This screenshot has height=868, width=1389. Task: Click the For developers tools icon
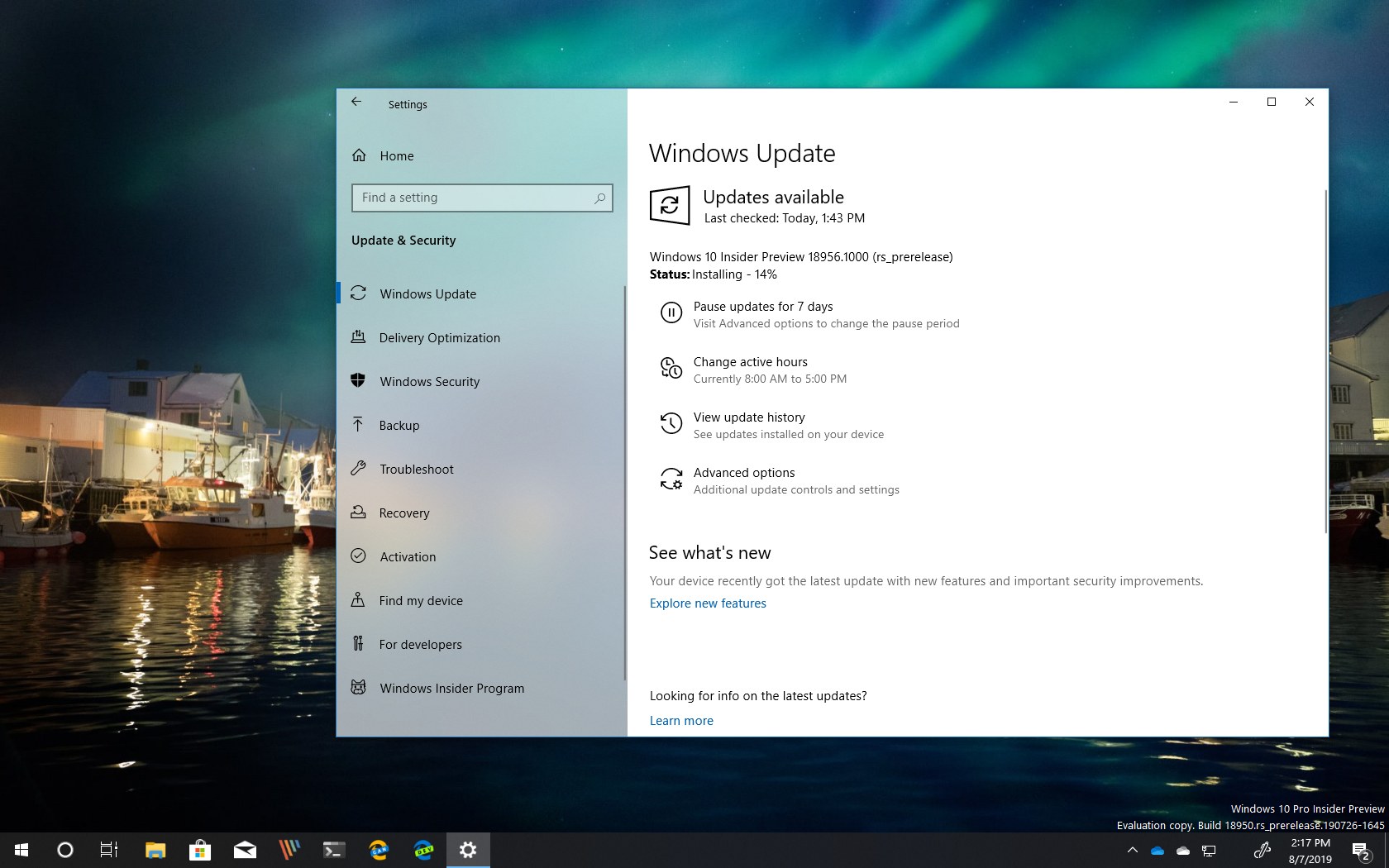click(x=358, y=644)
